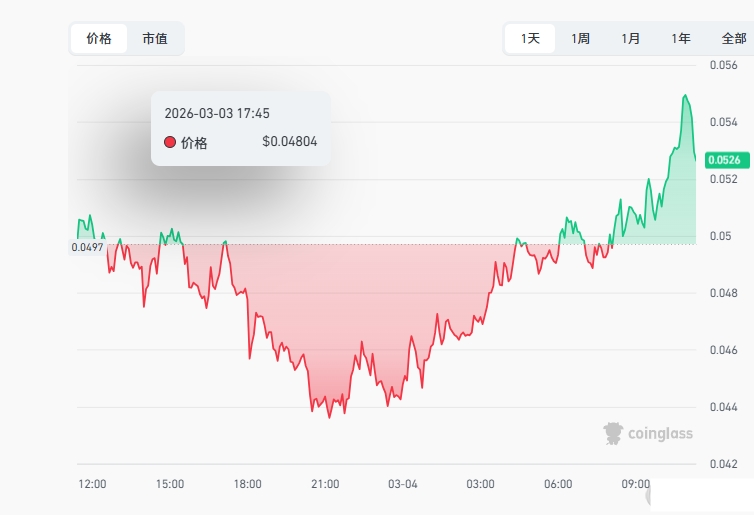Select the 1天 time range
This screenshot has height=515, width=754.
[x=530, y=39]
